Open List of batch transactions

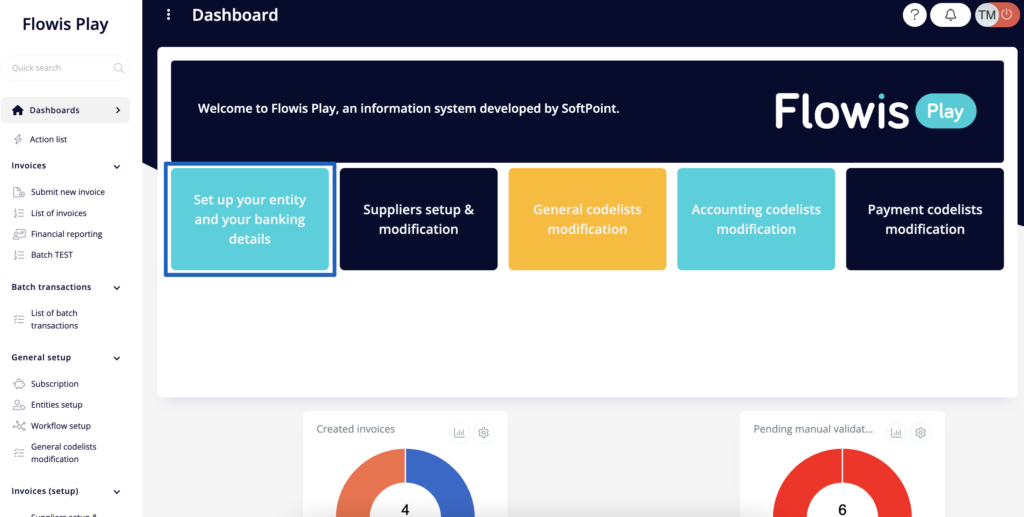pos(54,319)
